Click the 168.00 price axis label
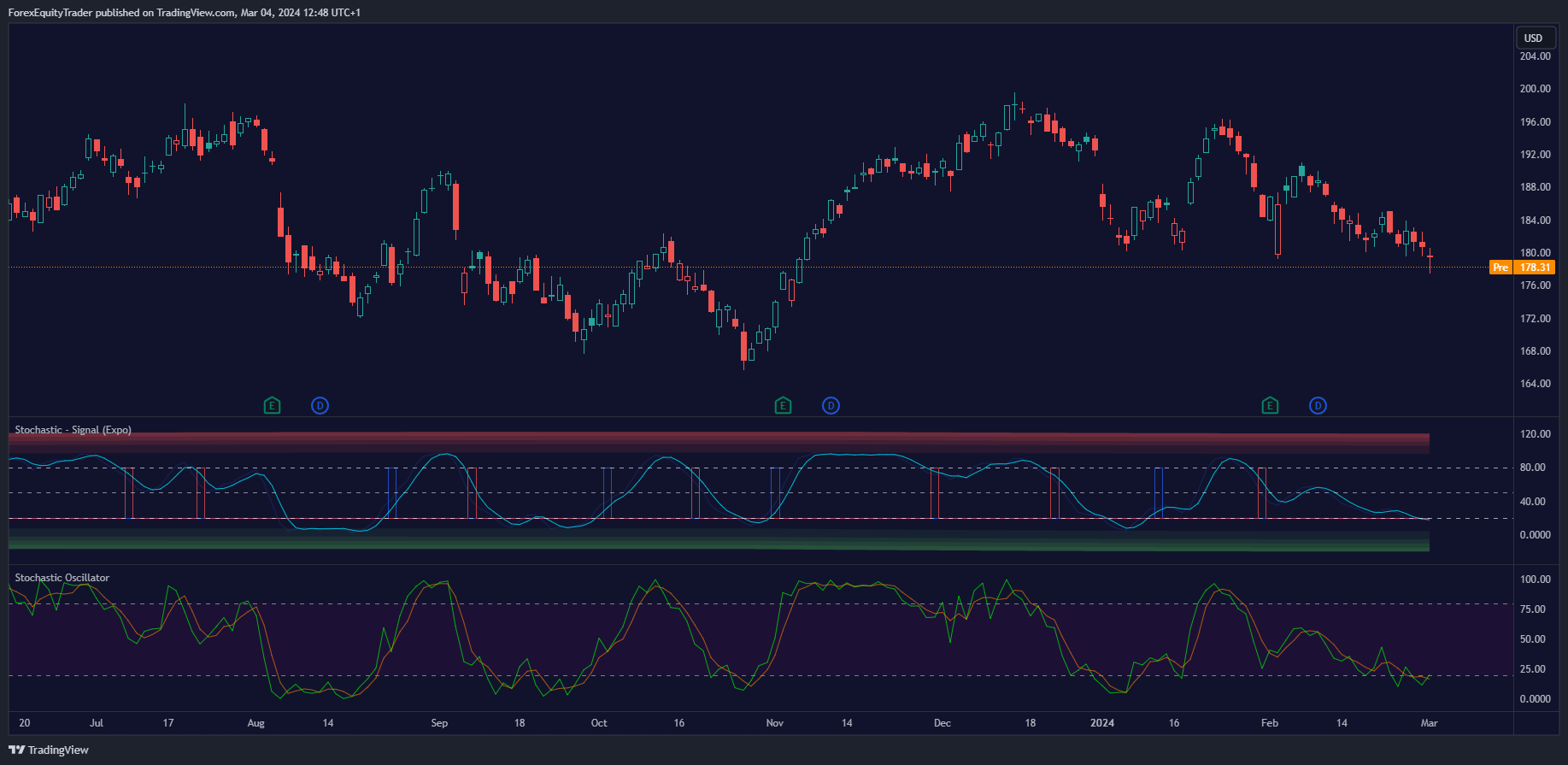 tap(1535, 351)
